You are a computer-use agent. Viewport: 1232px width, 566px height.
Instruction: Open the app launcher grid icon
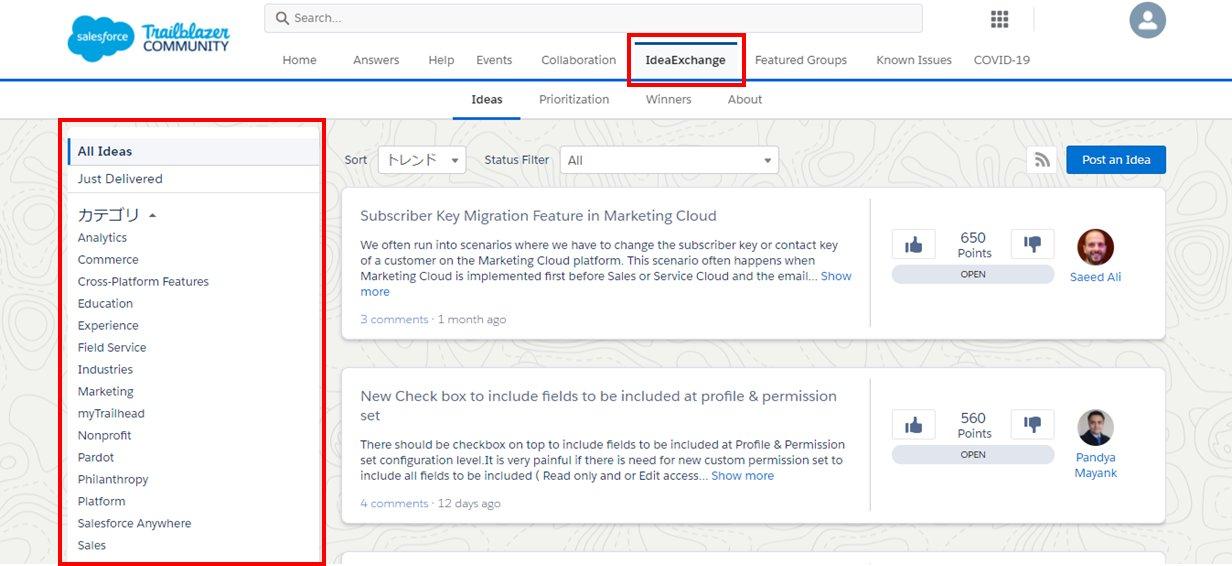[999, 19]
